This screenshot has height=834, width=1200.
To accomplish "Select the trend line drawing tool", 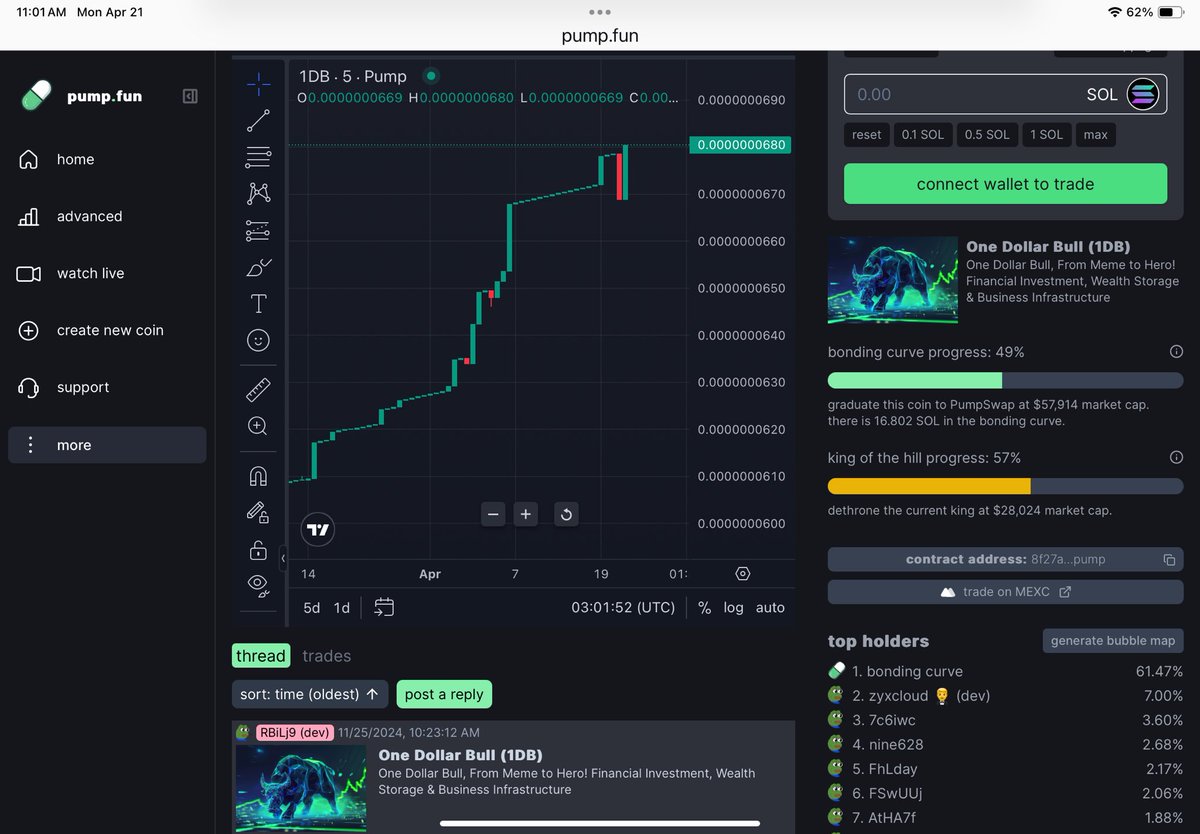I will [x=258, y=121].
